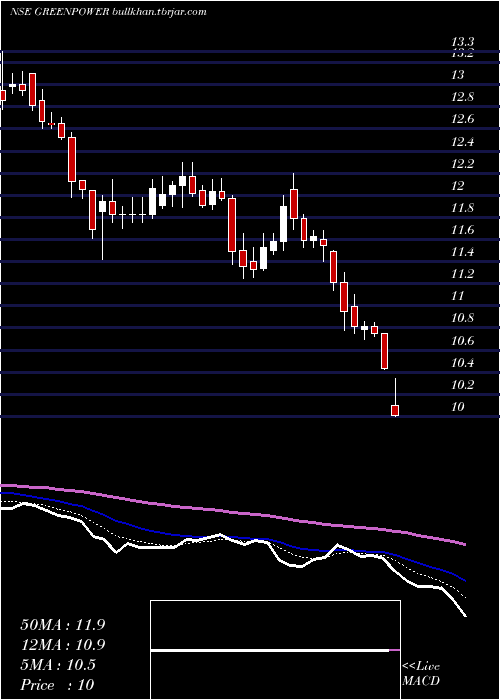This screenshot has height=700, width=500.
Task: Click the 12MA : 10.9 label
Action: tap(62, 645)
